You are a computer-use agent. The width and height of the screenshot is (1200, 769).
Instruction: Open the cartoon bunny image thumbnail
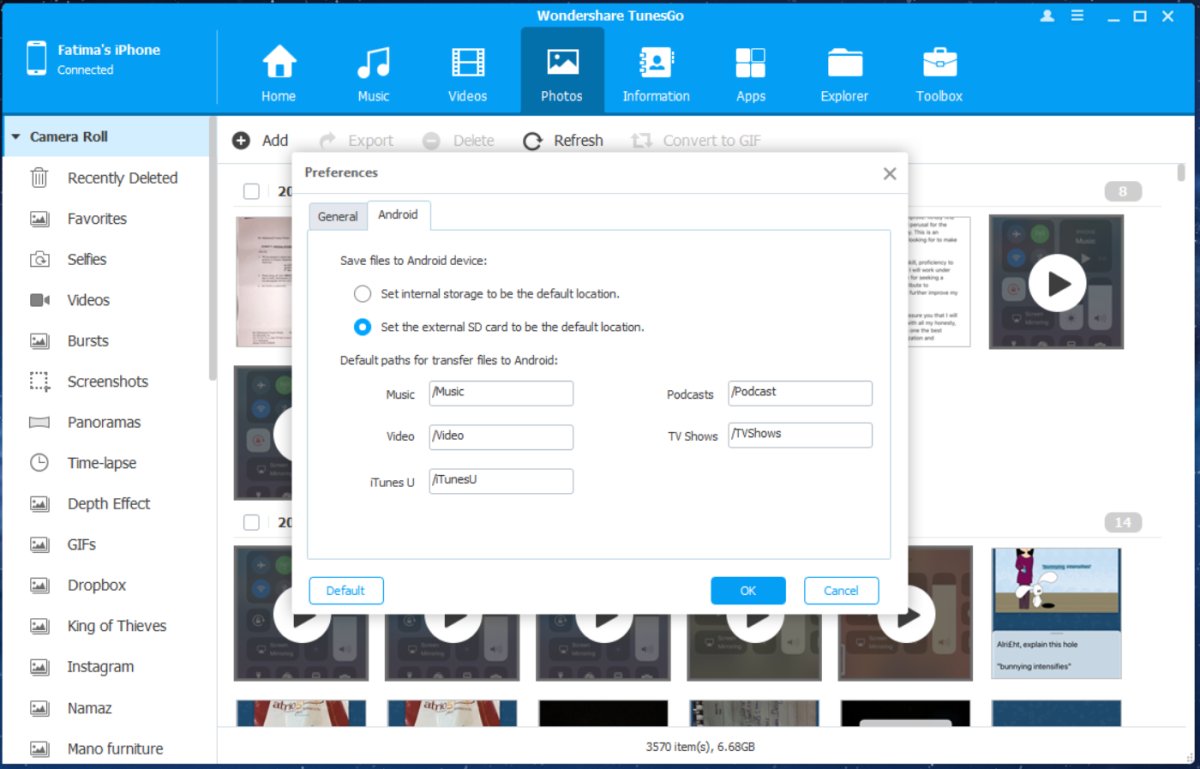pyautogui.click(x=1057, y=613)
